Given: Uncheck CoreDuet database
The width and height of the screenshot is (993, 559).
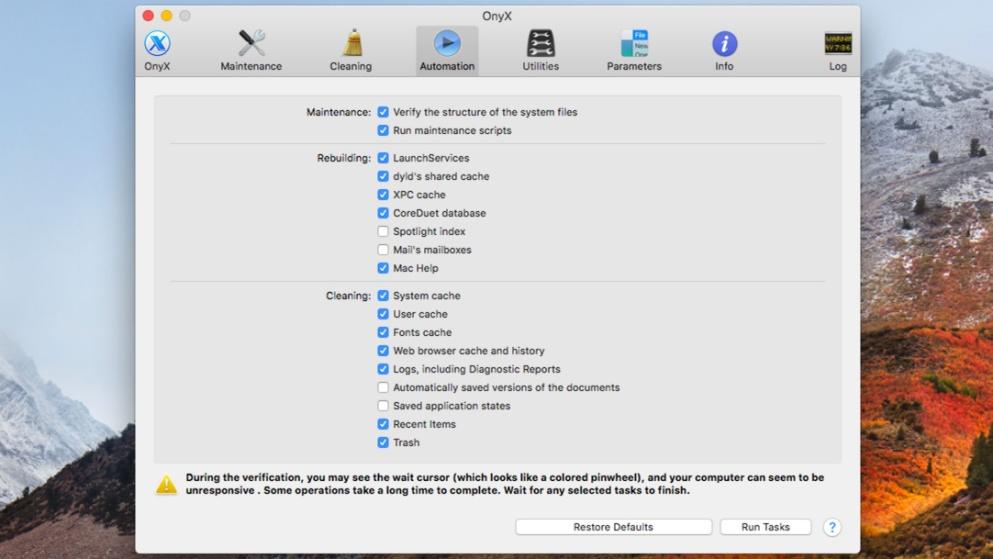Looking at the screenshot, I should point(383,213).
